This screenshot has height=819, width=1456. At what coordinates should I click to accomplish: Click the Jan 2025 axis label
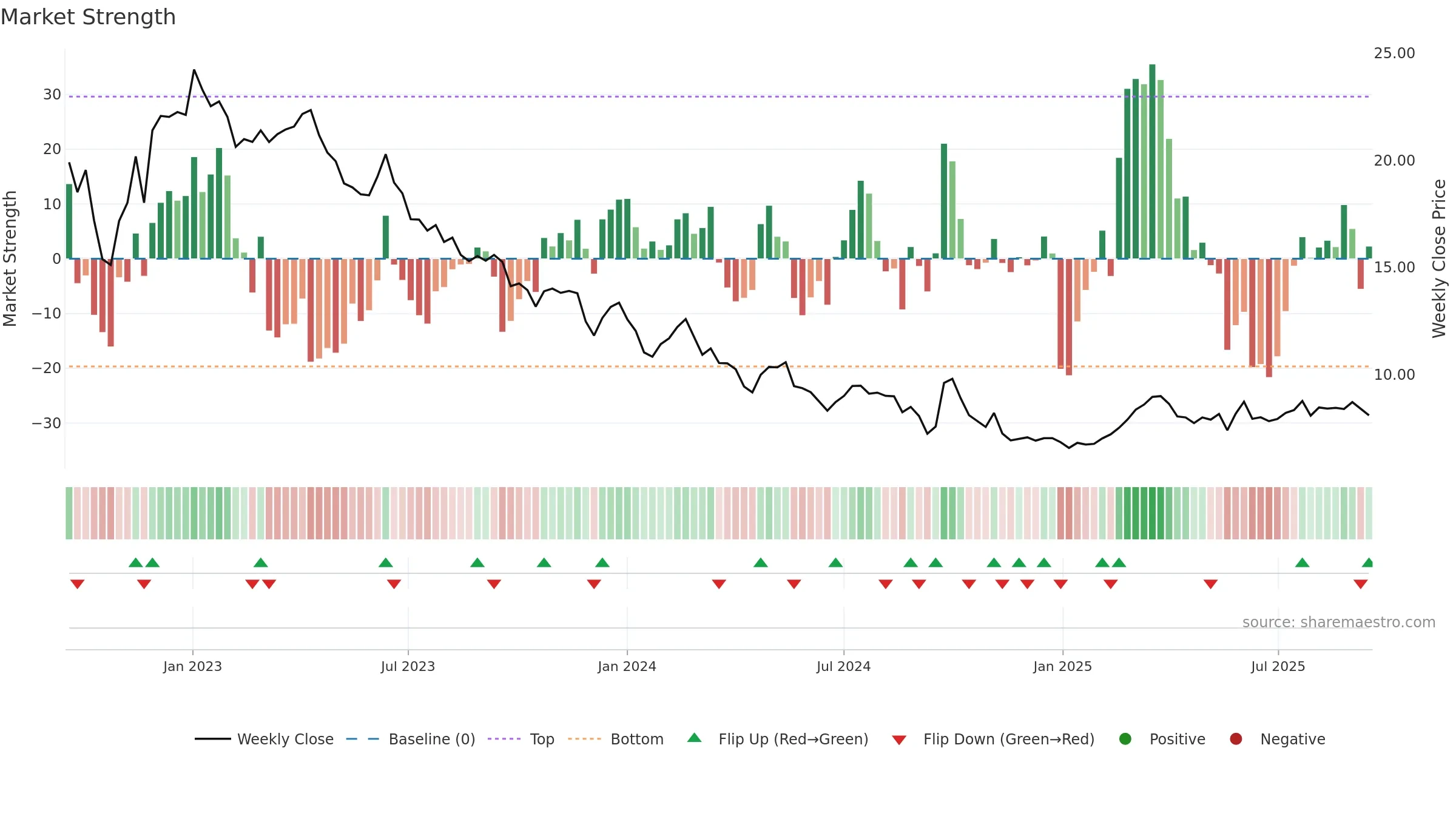(x=1062, y=667)
